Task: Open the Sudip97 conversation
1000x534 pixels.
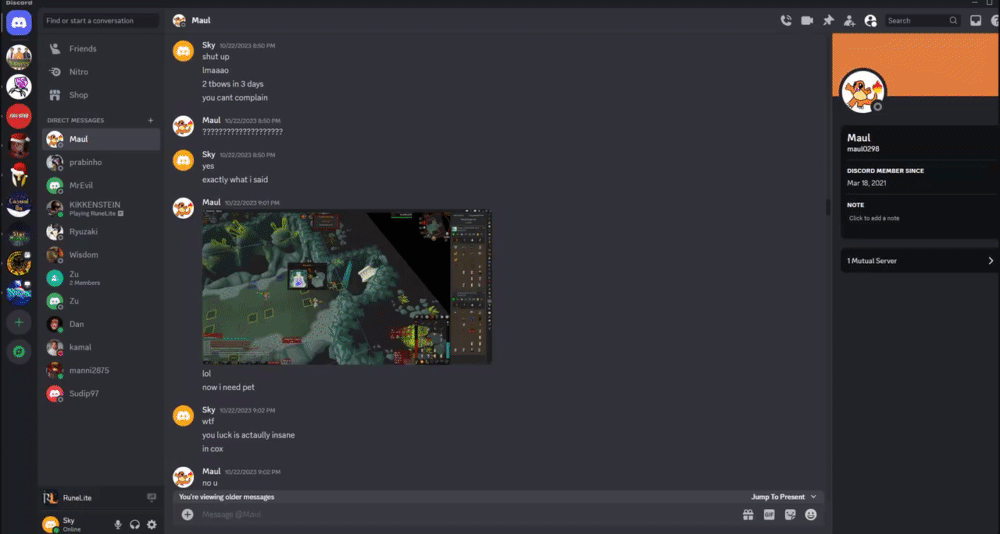Action: pyautogui.click(x=101, y=394)
